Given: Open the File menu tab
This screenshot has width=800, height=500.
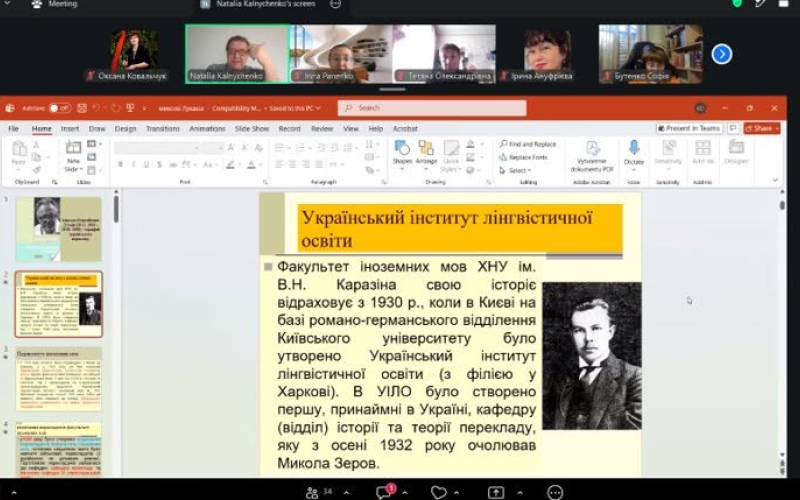Looking at the screenshot, I should click(x=14, y=129).
